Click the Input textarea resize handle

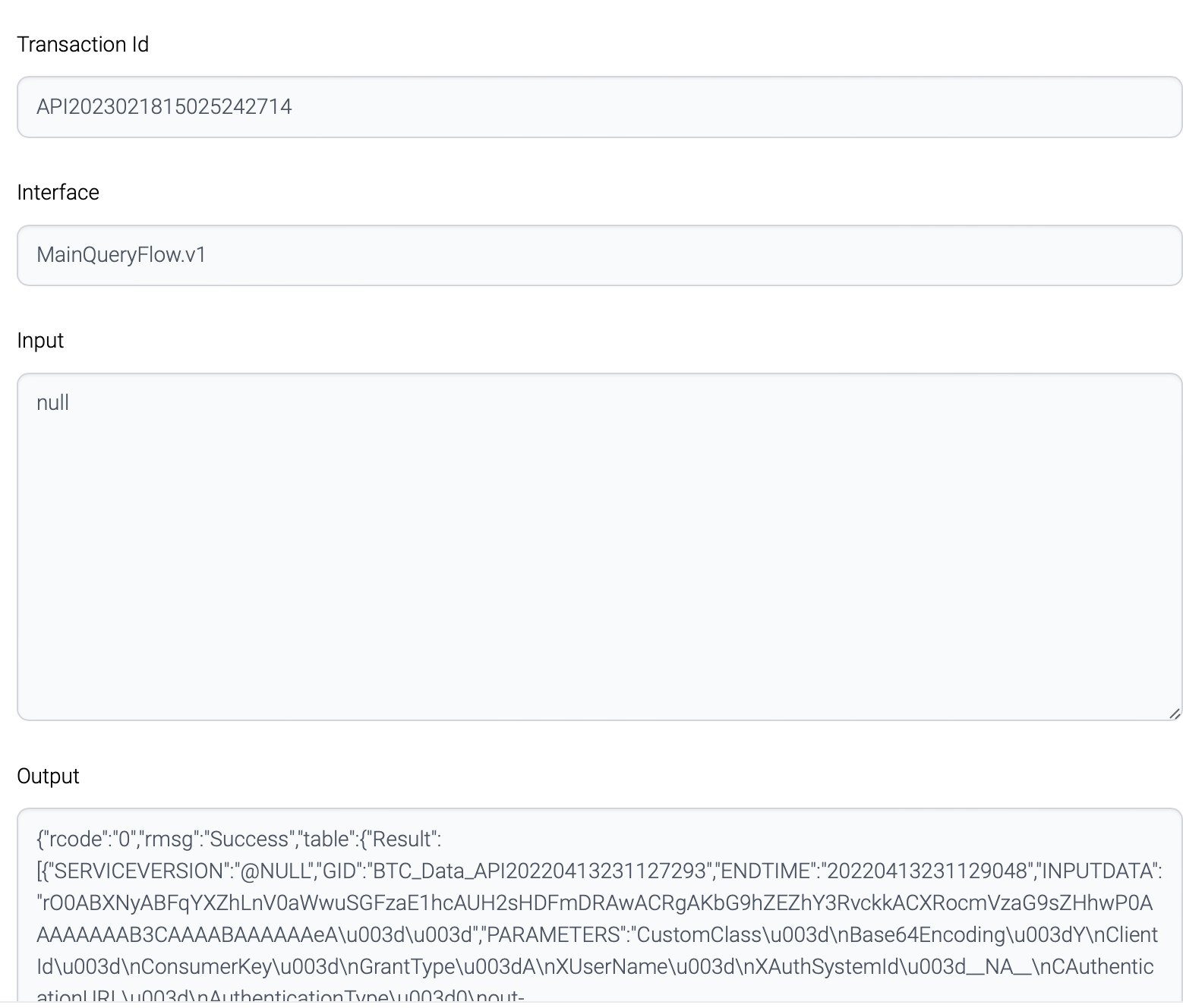click(1174, 713)
